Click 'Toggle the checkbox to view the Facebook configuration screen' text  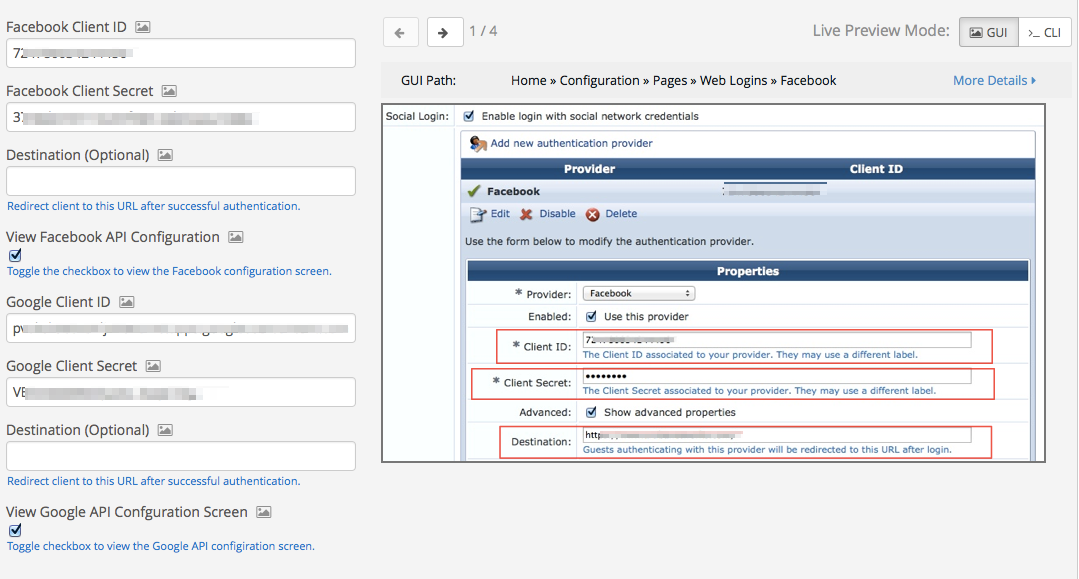tap(169, 271)
